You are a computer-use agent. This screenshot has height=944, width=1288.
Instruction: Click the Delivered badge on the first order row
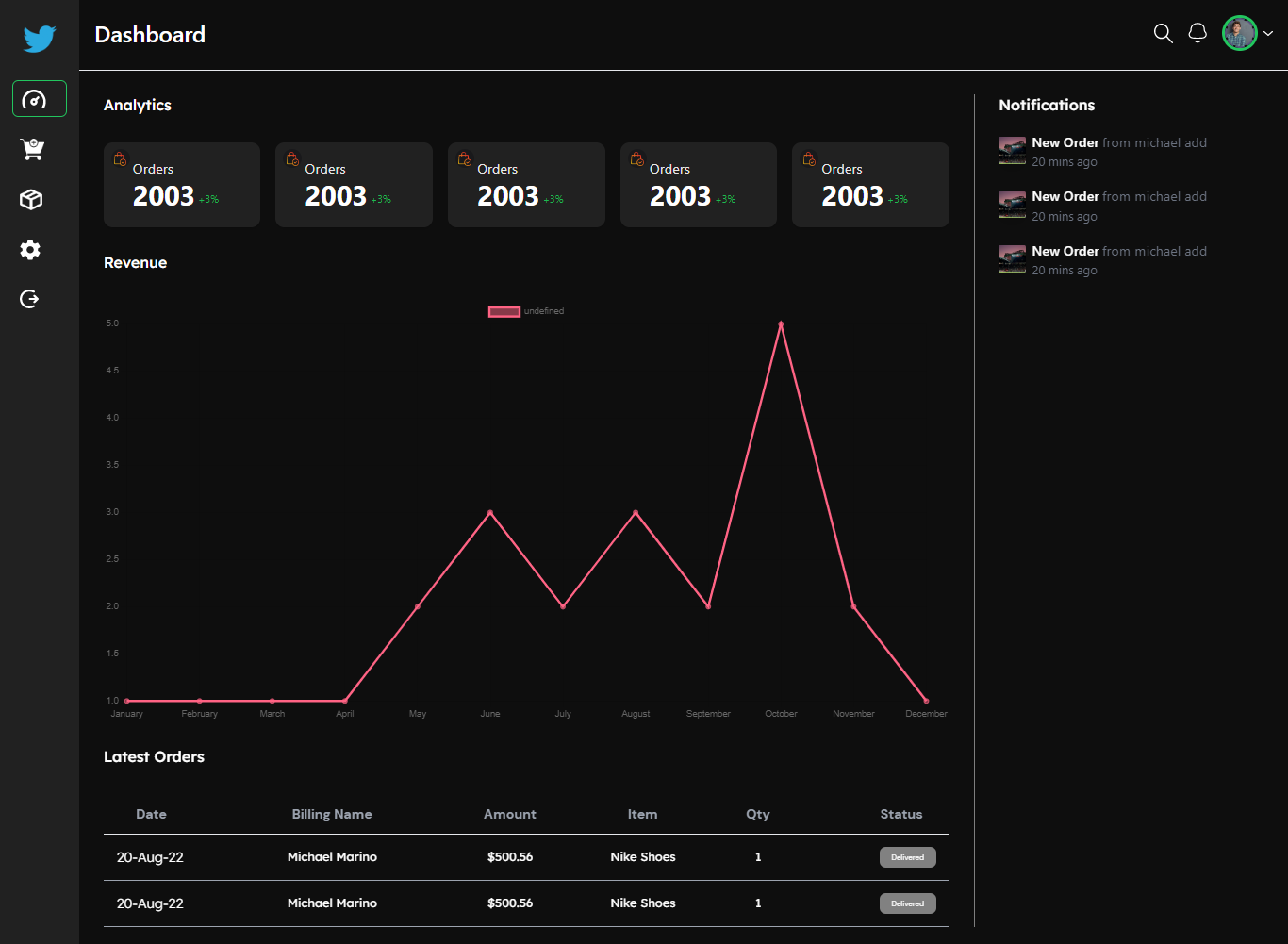coord(907,857)
